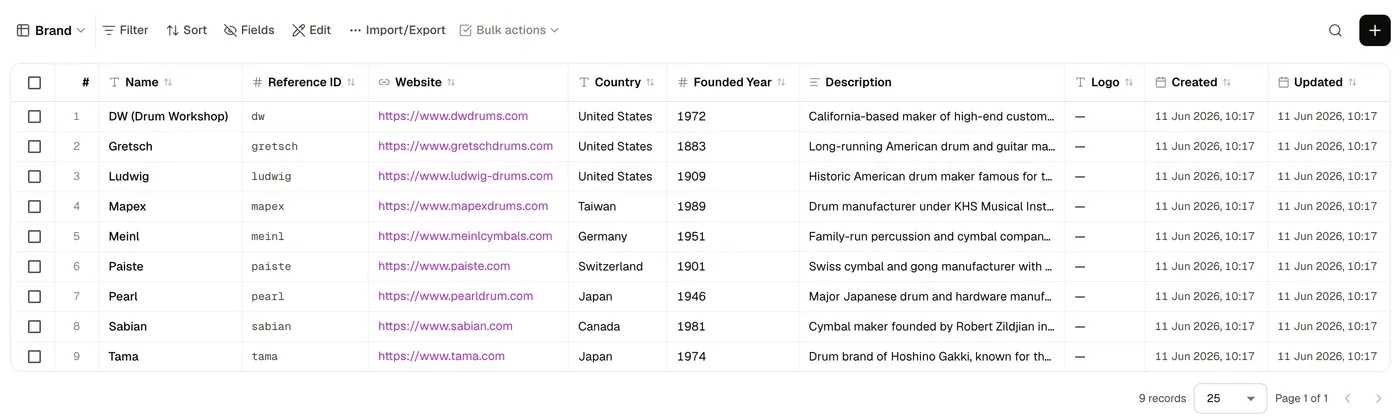Image resolution: width=1400 pixels, height=420 pixels.
Task: Click the Canada country cell
Action: [x=618, y=326]
